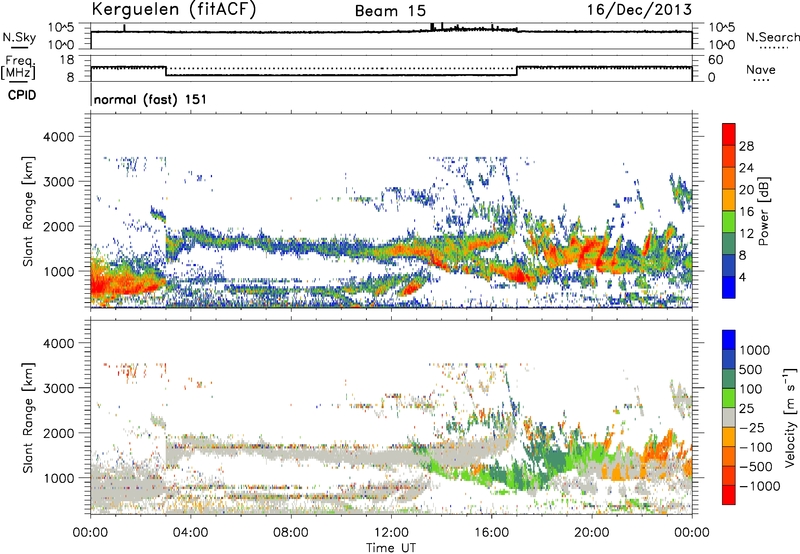Click the 'Freq. [MHz]' axis label
This screenshot has width=800, height=554.
tap(19, 68)
